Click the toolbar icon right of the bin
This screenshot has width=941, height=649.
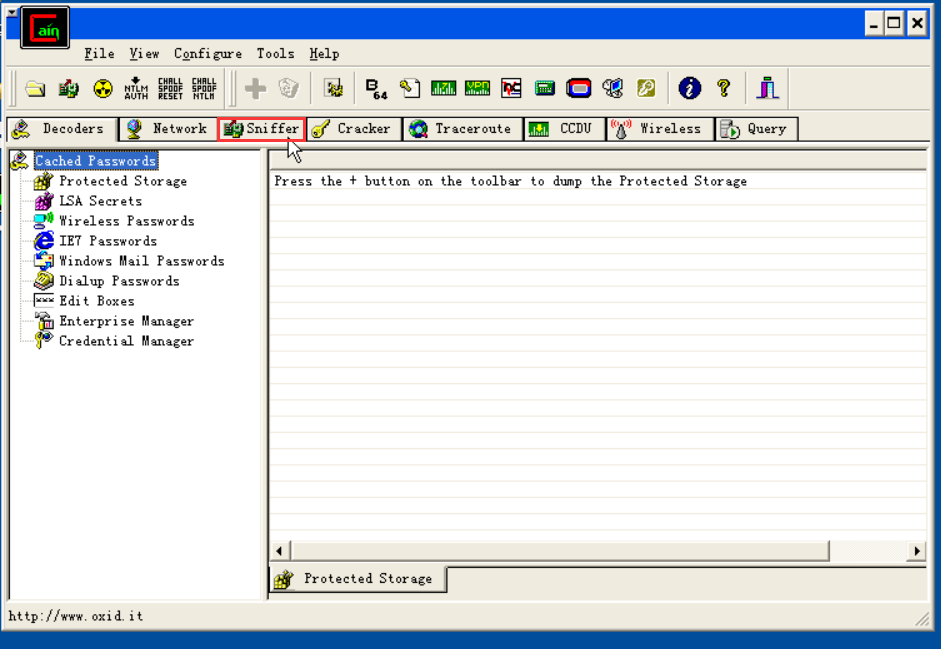(x=333, y=88)
